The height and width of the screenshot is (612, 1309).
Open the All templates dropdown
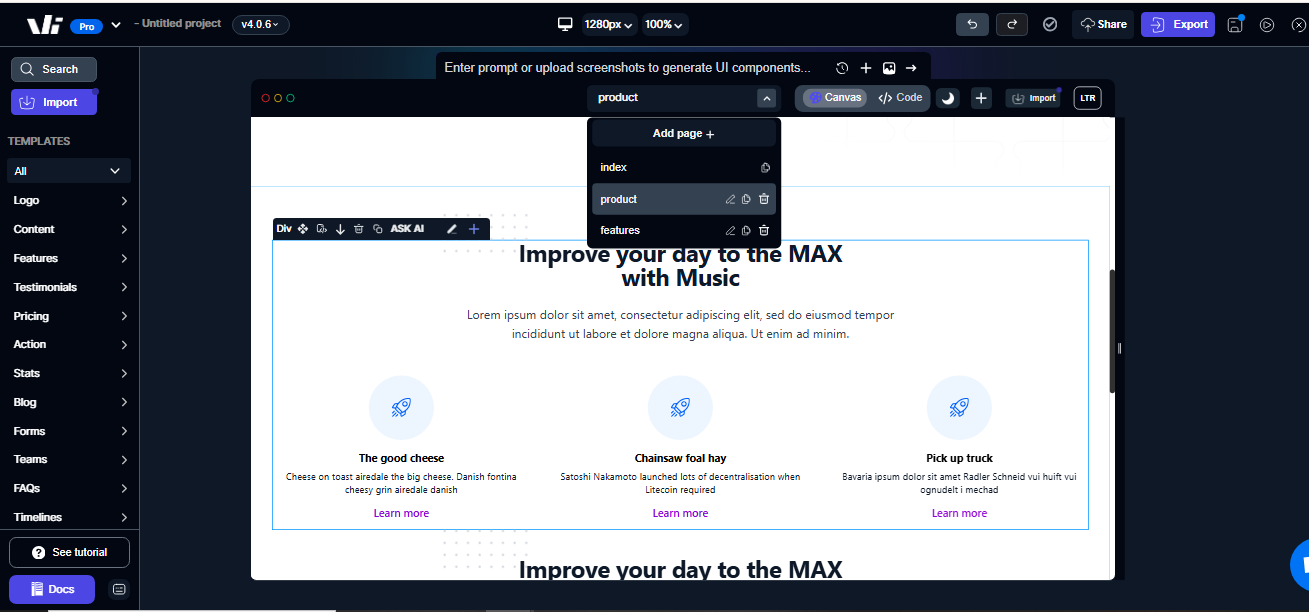(69, 171)
